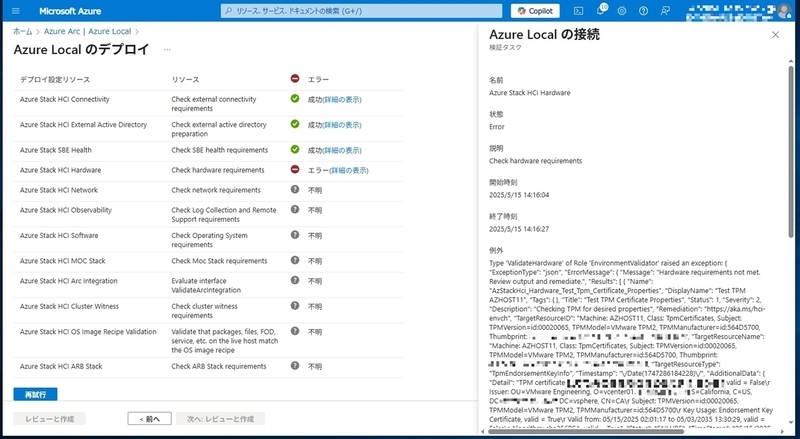800x439 pixels.
Task: Click 次へ: レビューと作成 button
Action: (220, 419)
